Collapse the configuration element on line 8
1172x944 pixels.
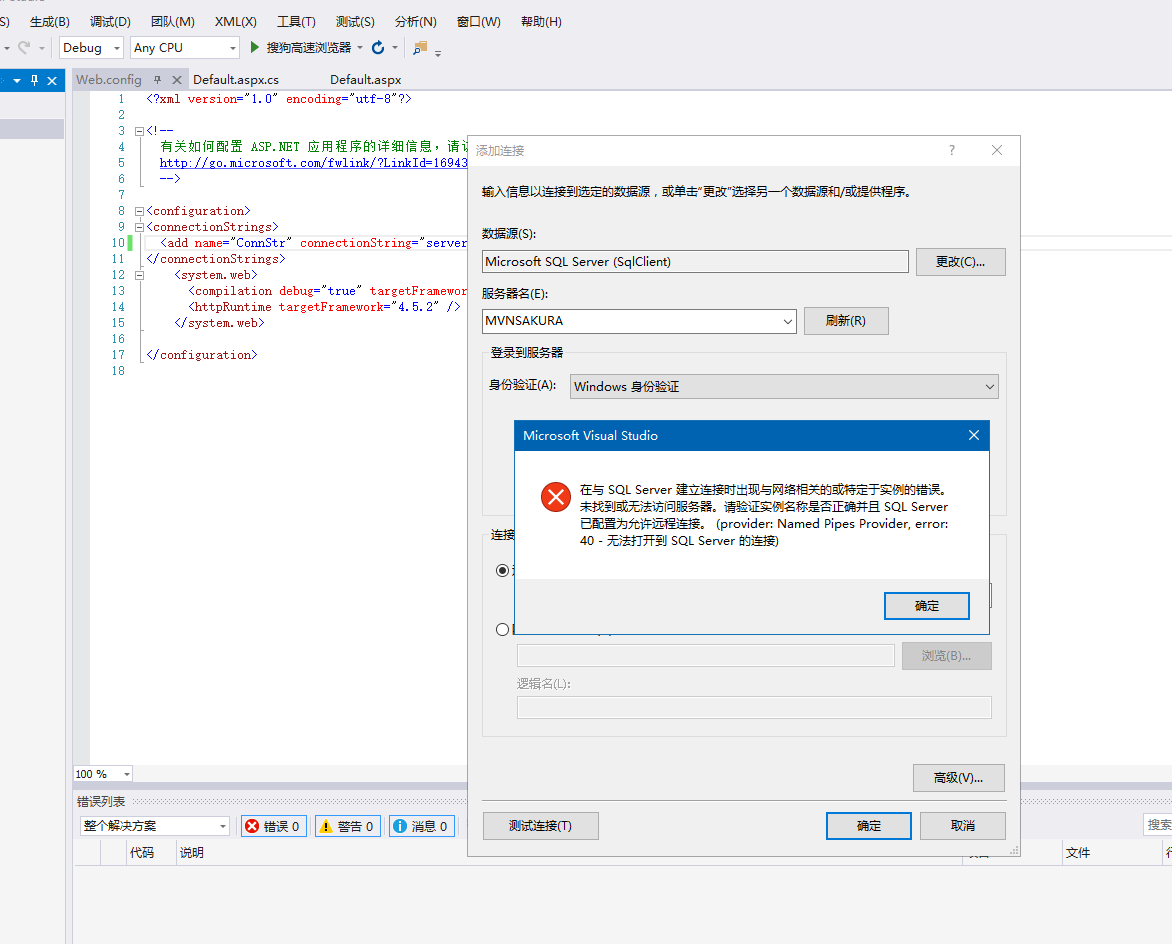point(139,212)
